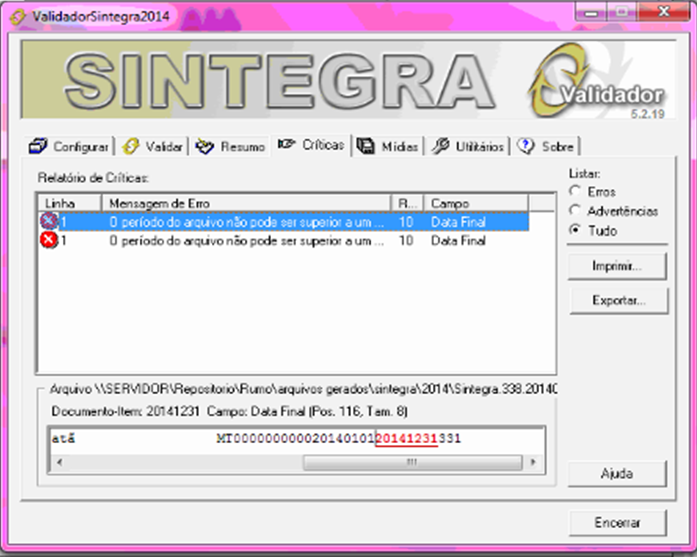Viewport: 697px width, 557px height.
Task: Click the Críticas tab pointing-hand icon
Action: point(287,144)
